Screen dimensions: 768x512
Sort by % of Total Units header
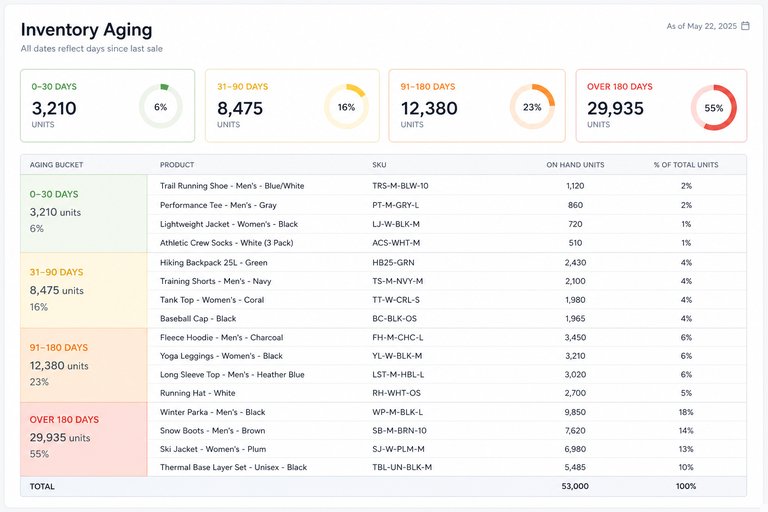(686, 165)
